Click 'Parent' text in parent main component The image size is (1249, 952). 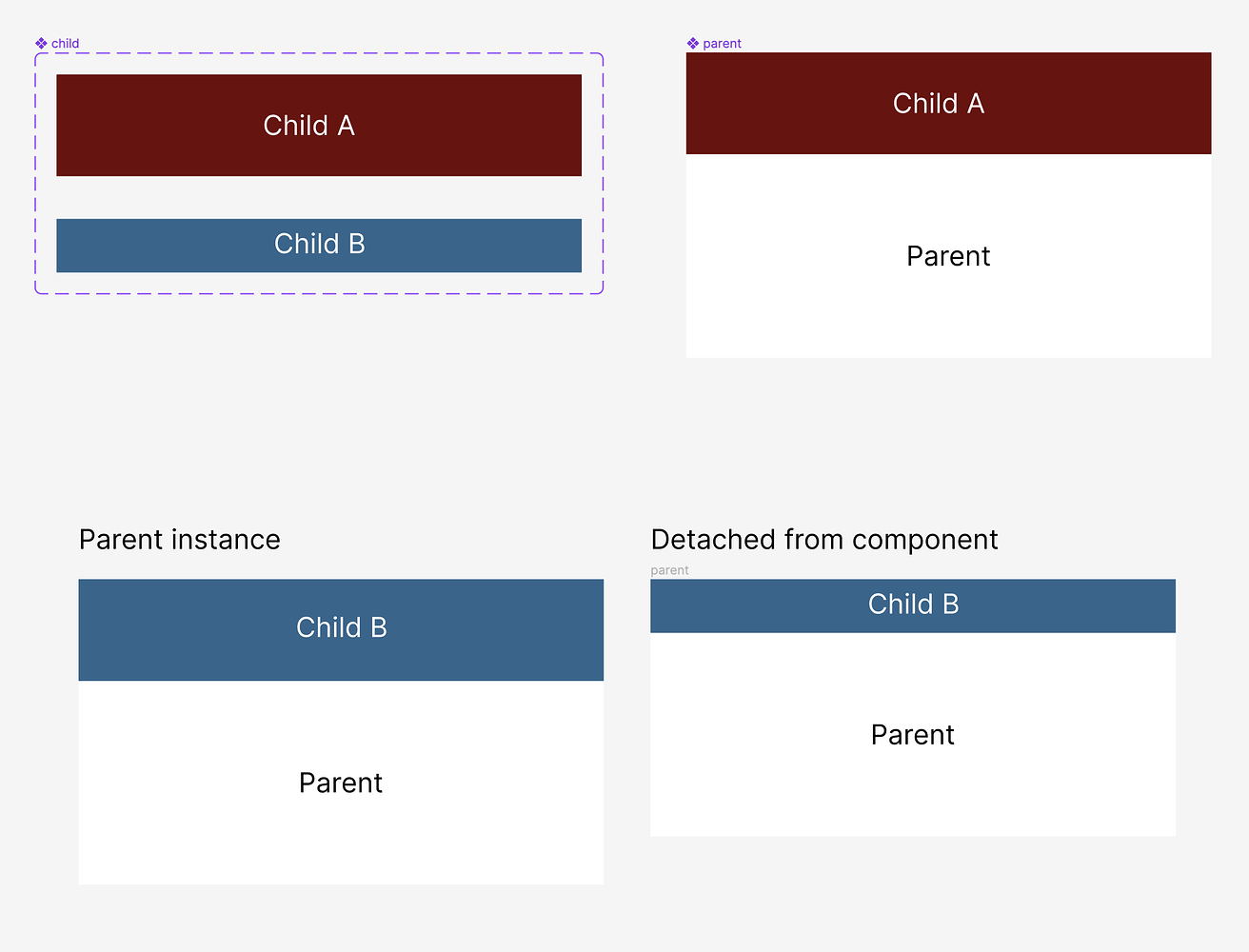[948, 256]
